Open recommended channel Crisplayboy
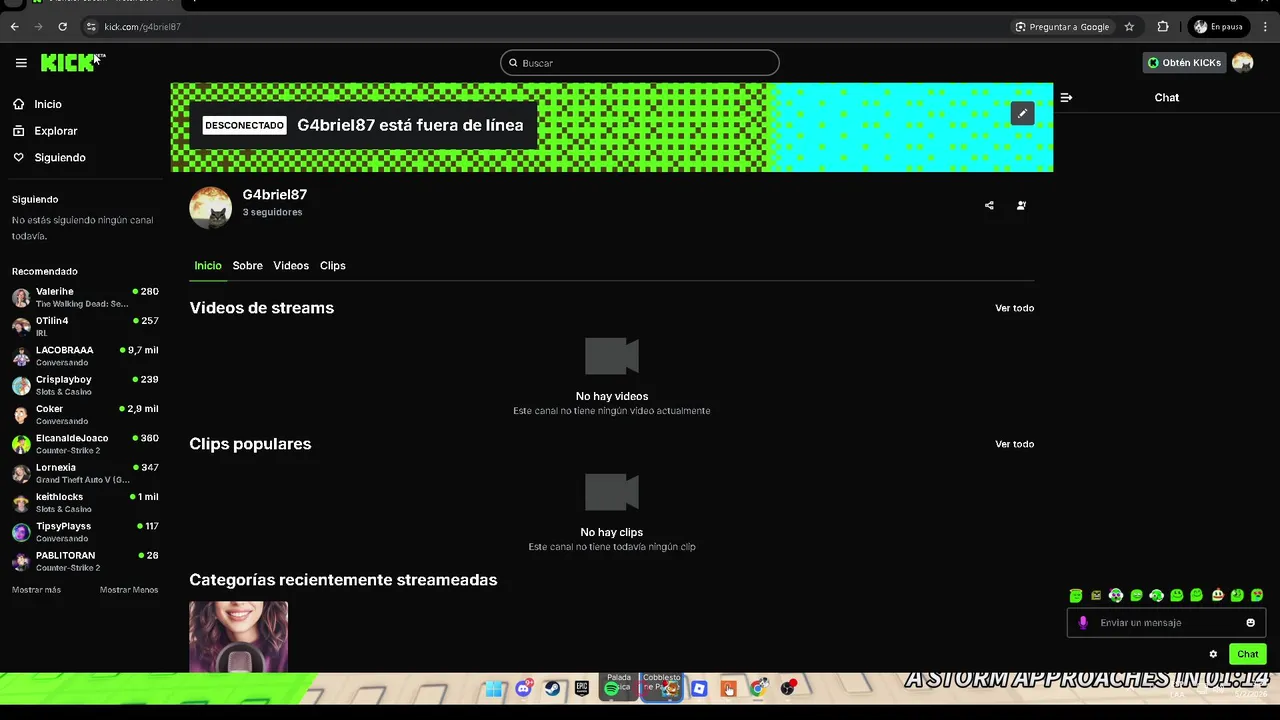The image size is (1280, 720). coord(85,385)
